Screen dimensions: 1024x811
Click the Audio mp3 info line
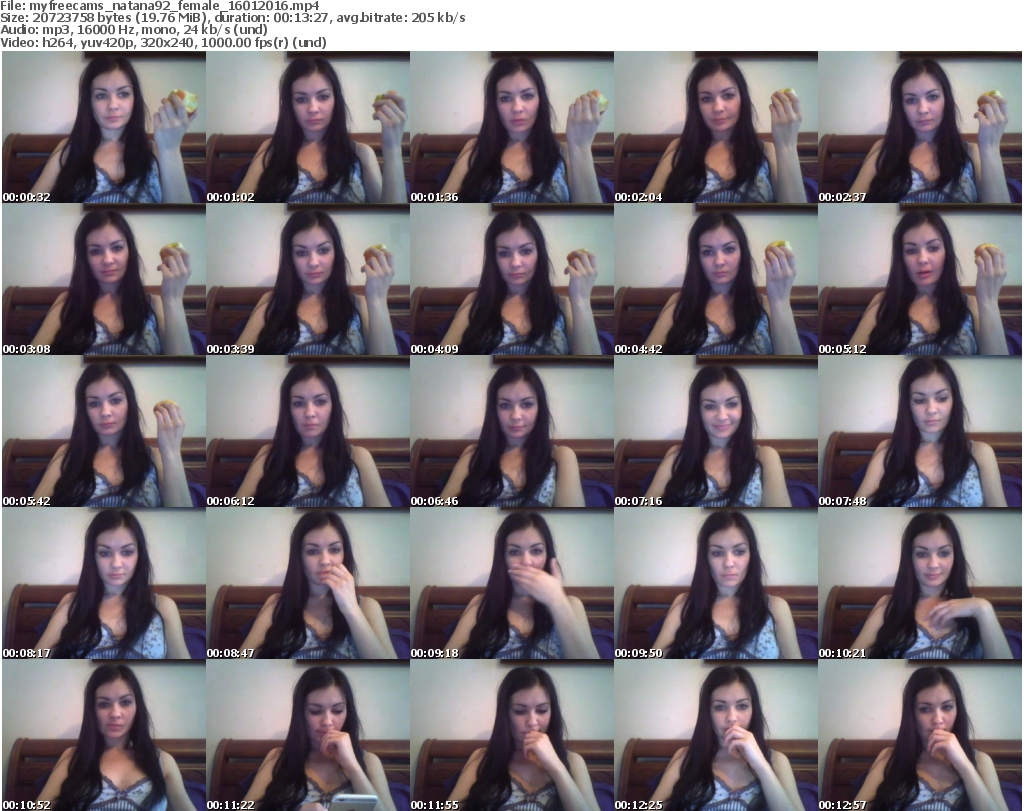134,30
